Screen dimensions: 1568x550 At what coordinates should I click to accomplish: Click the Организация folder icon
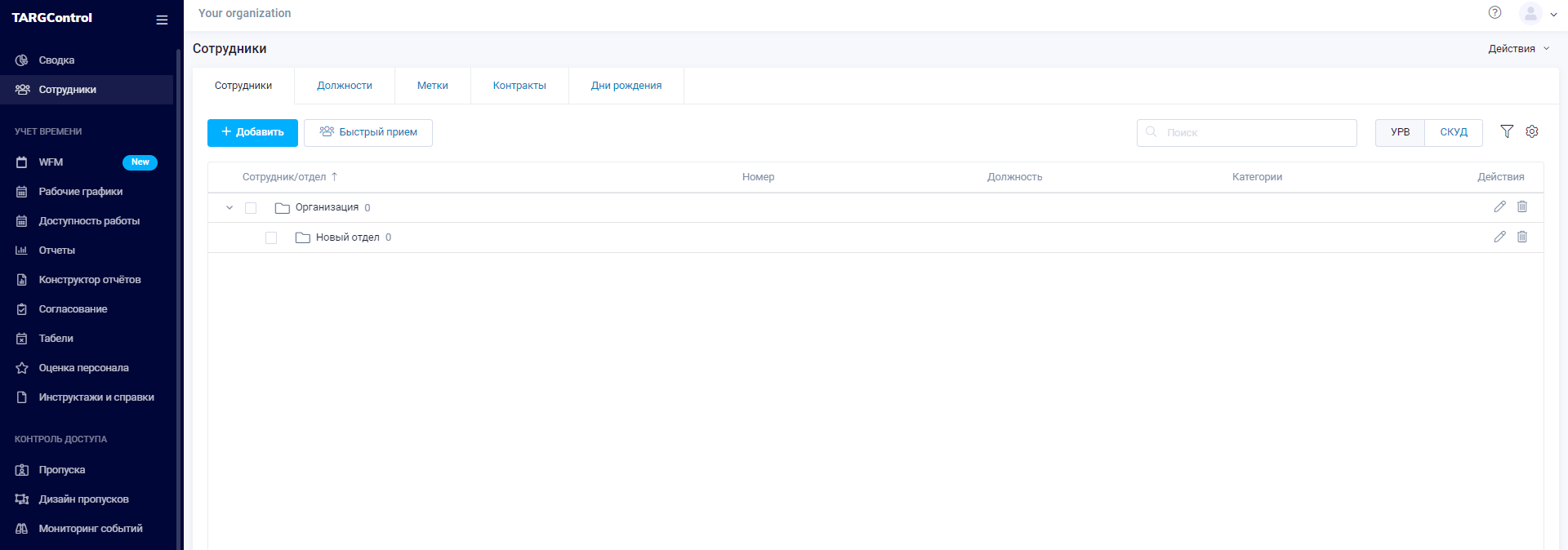pos(283,208)
